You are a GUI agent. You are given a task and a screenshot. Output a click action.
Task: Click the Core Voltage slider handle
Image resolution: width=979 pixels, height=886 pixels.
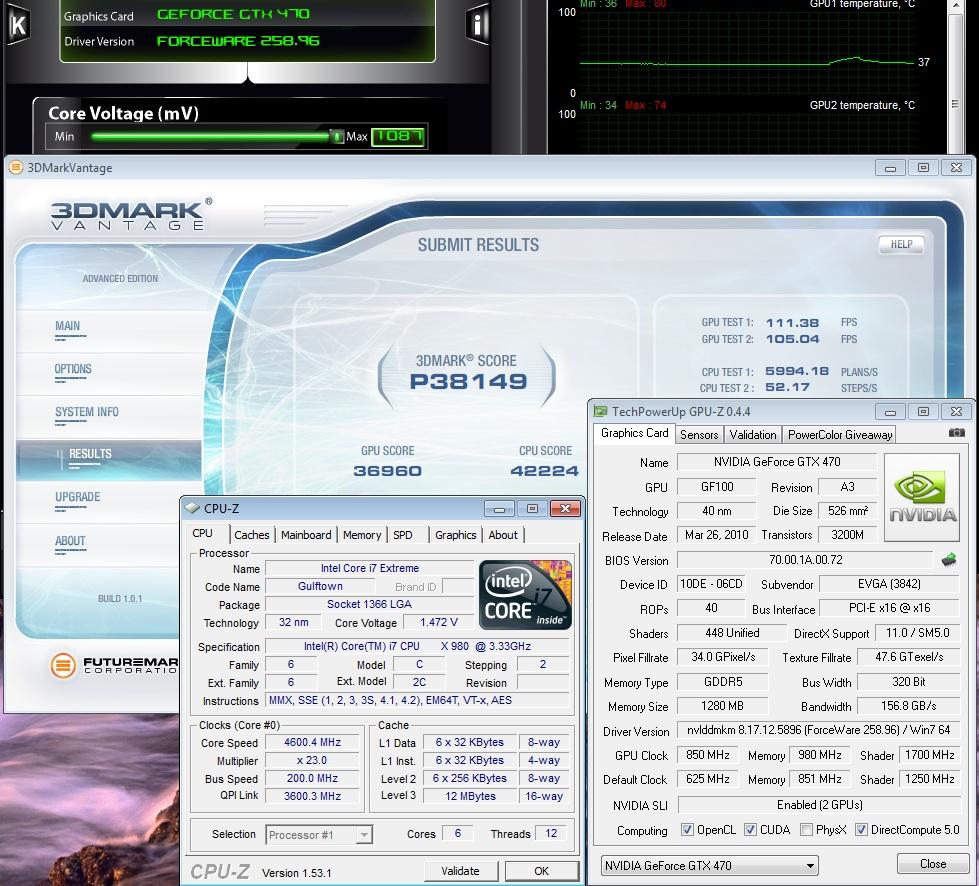(x=337, y=136)
